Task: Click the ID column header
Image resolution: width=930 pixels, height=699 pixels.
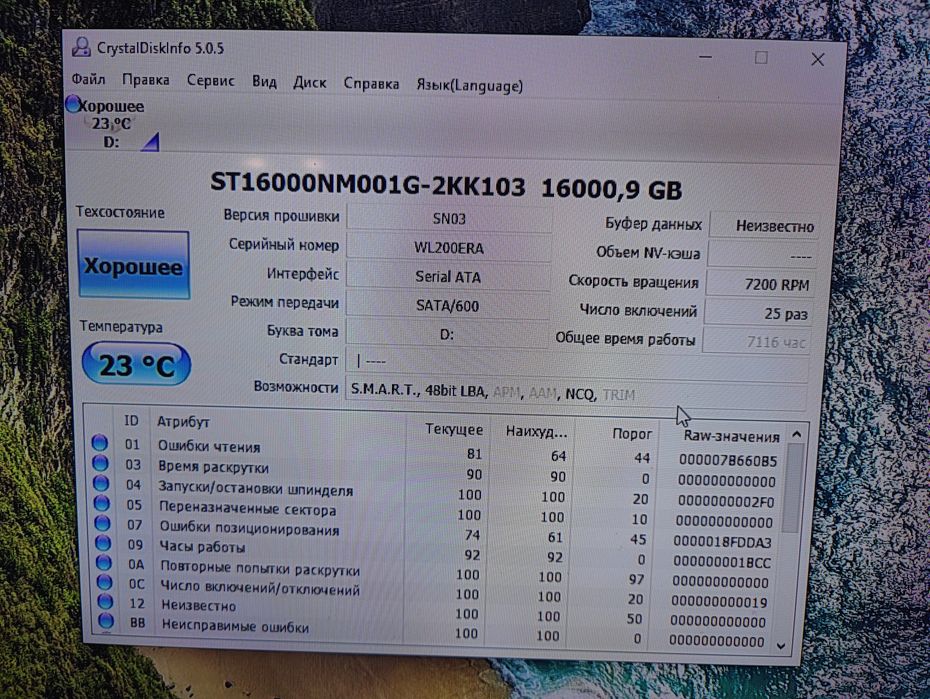Action: tap(131, 420)
